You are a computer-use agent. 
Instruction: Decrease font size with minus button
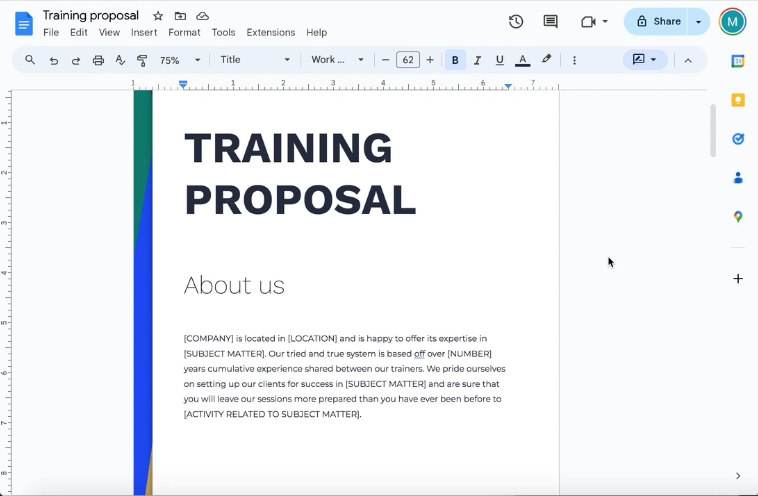click(x=385, y=60)
